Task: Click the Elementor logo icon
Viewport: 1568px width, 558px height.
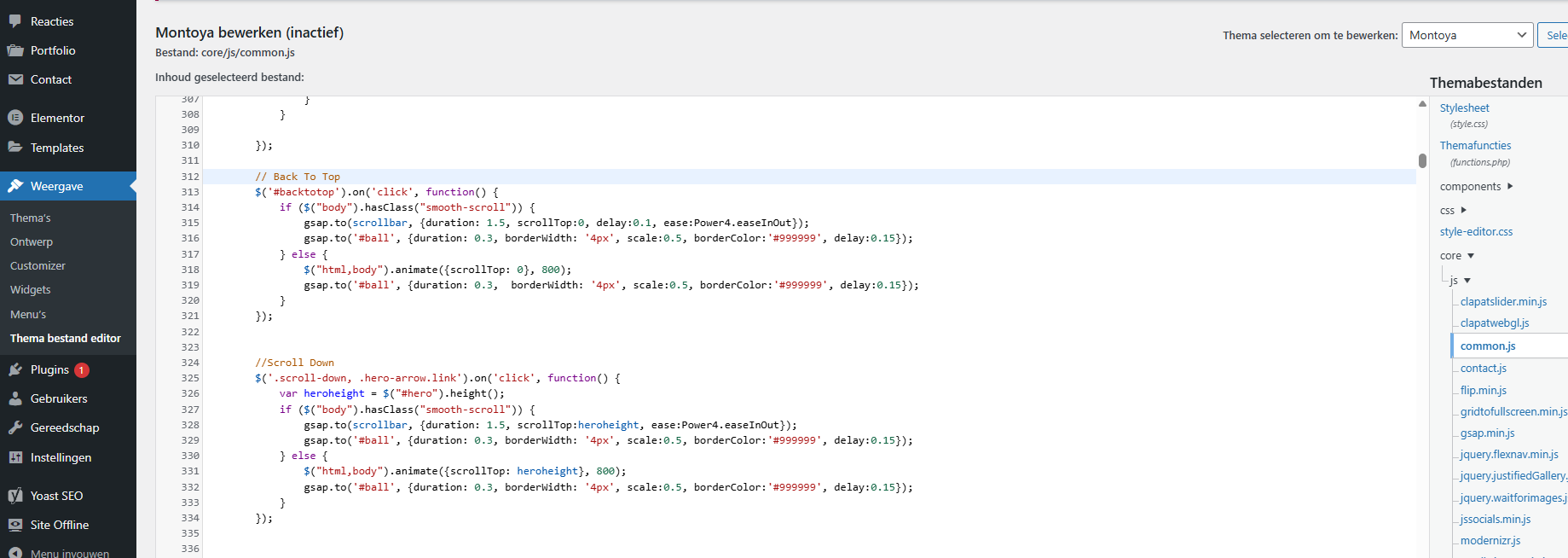Action: (x=15, y=118)
